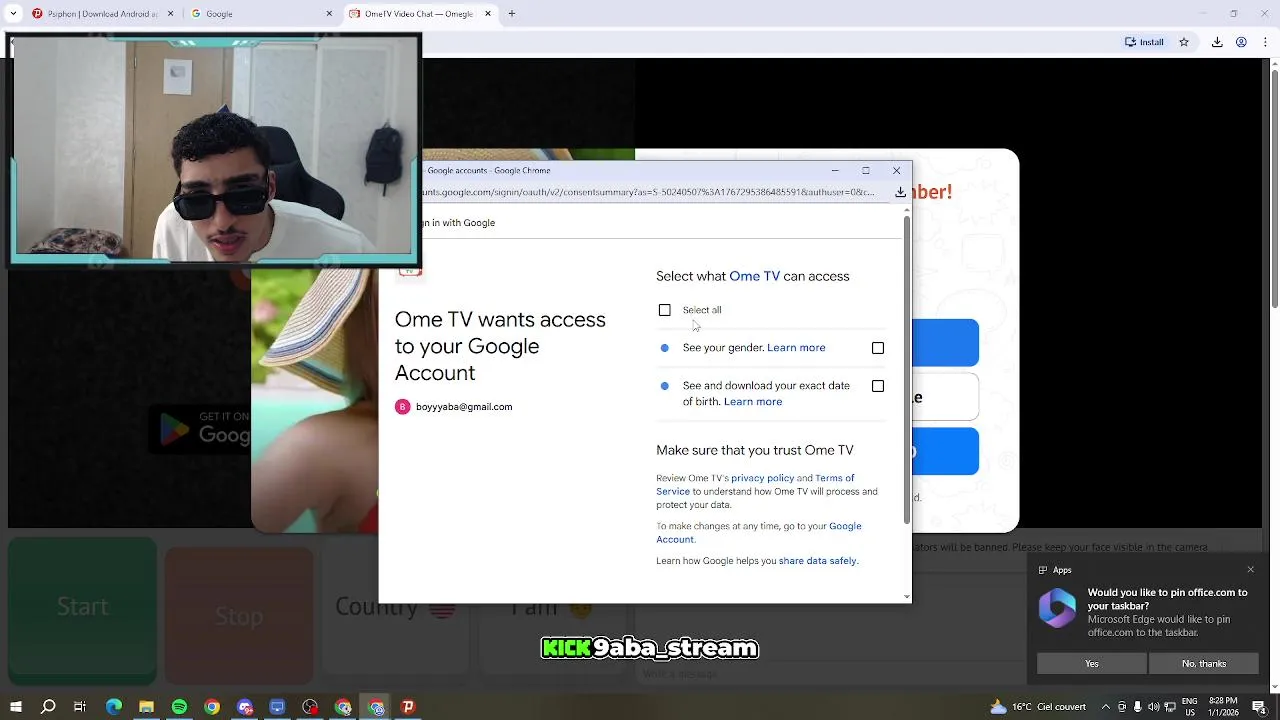
Task: Open the Chrome three-dot menu
Action: pos(1264,42)
